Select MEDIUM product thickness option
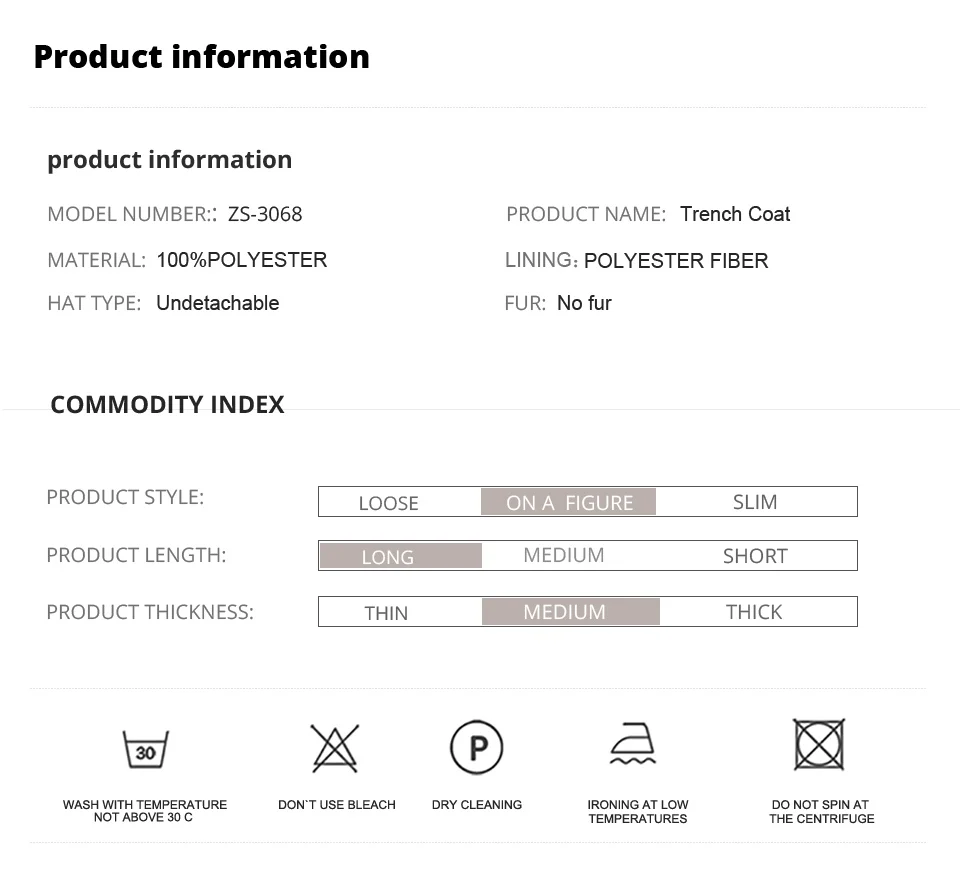 (x=565, y=612)
